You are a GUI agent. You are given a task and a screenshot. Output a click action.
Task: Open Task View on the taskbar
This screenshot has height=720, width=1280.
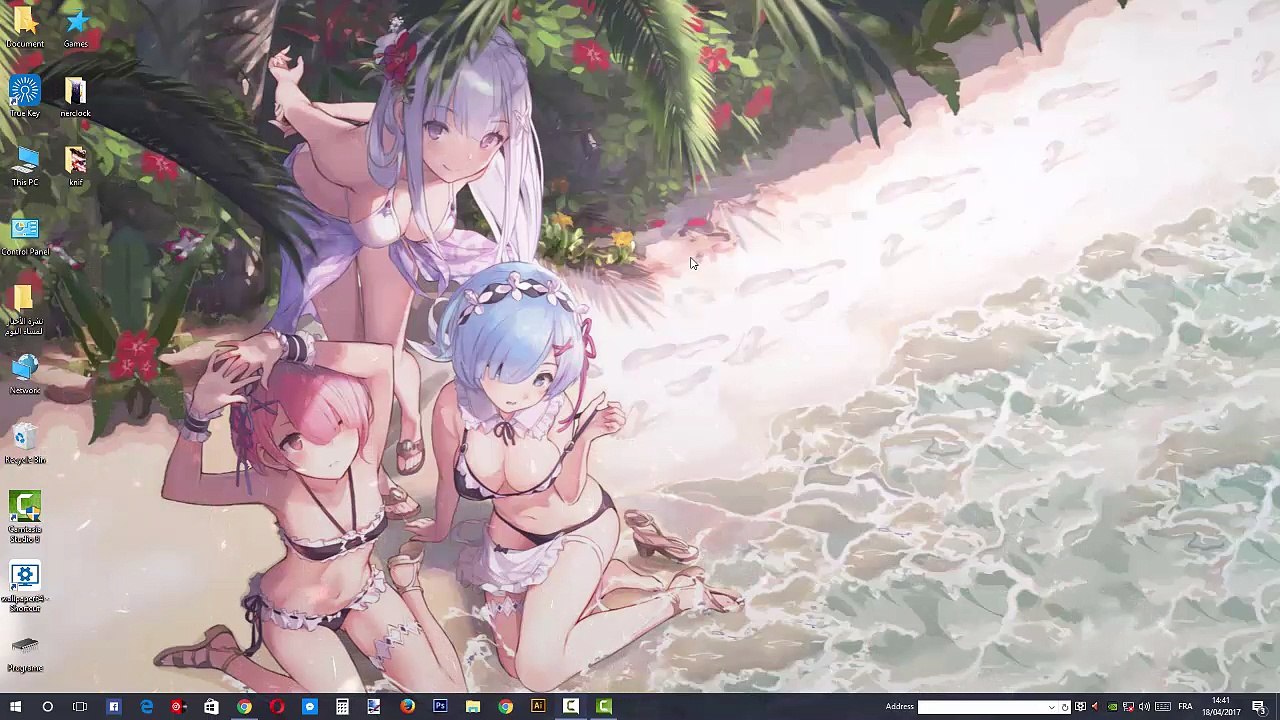pyautogui.click(x=80, y=706)
